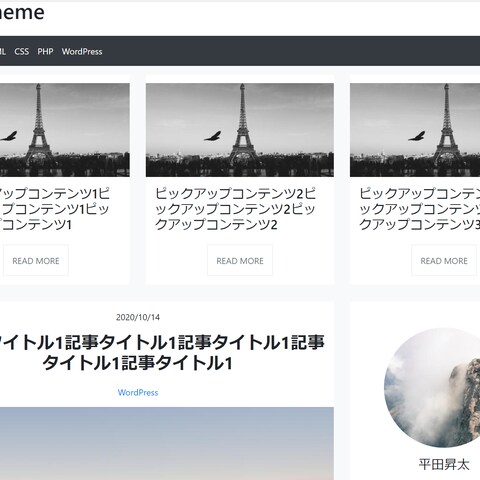
Task: Open the ピックアップコンテンツ3 Eiffel Tower thumbnail
Action: (415, 130)
